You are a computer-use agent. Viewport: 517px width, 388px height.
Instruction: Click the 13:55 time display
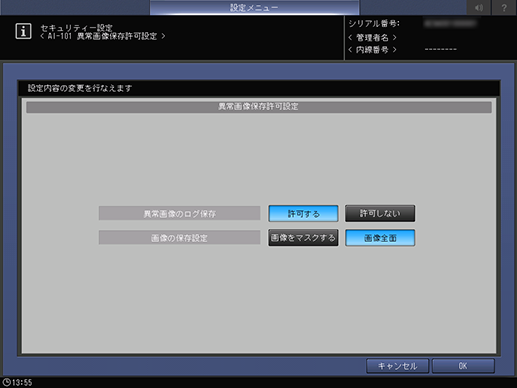[22, 383]
